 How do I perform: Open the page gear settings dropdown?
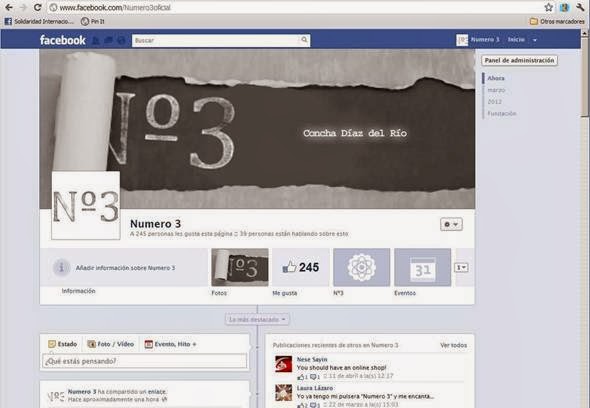point(451,224)
